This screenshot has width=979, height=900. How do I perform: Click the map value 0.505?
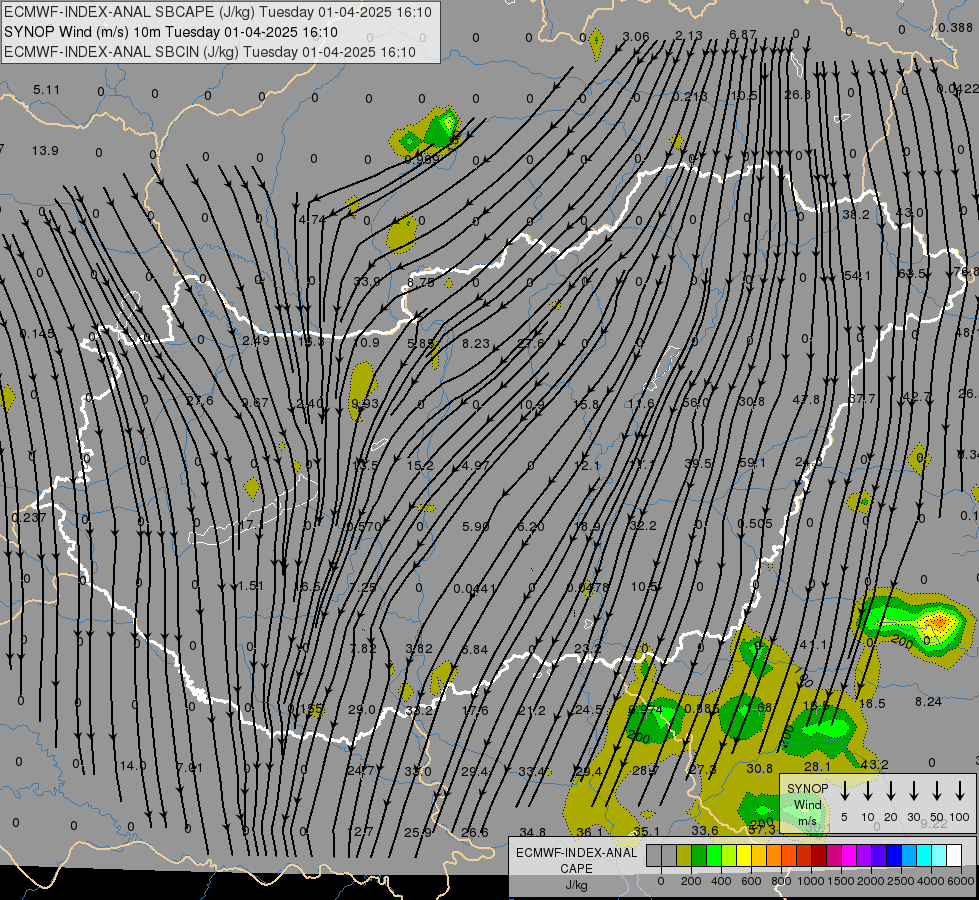(x=755, y=523)
